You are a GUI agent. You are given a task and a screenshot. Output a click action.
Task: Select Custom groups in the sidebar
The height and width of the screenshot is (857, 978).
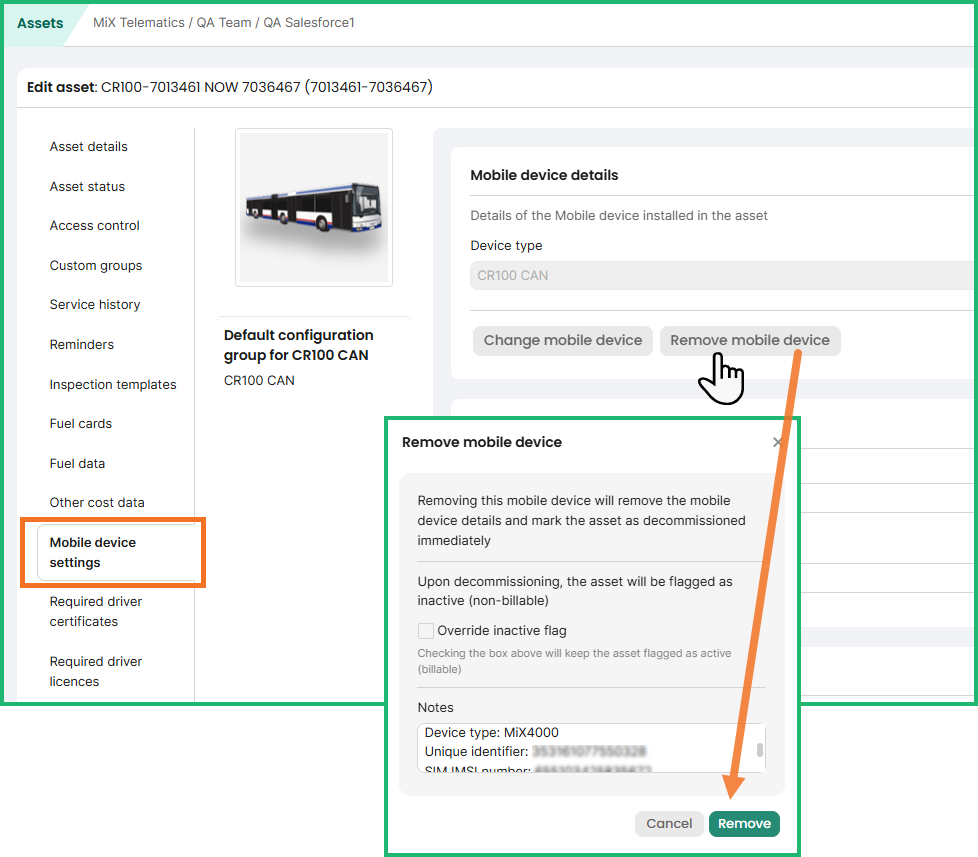pyautogui.click(x=96, y=266)
